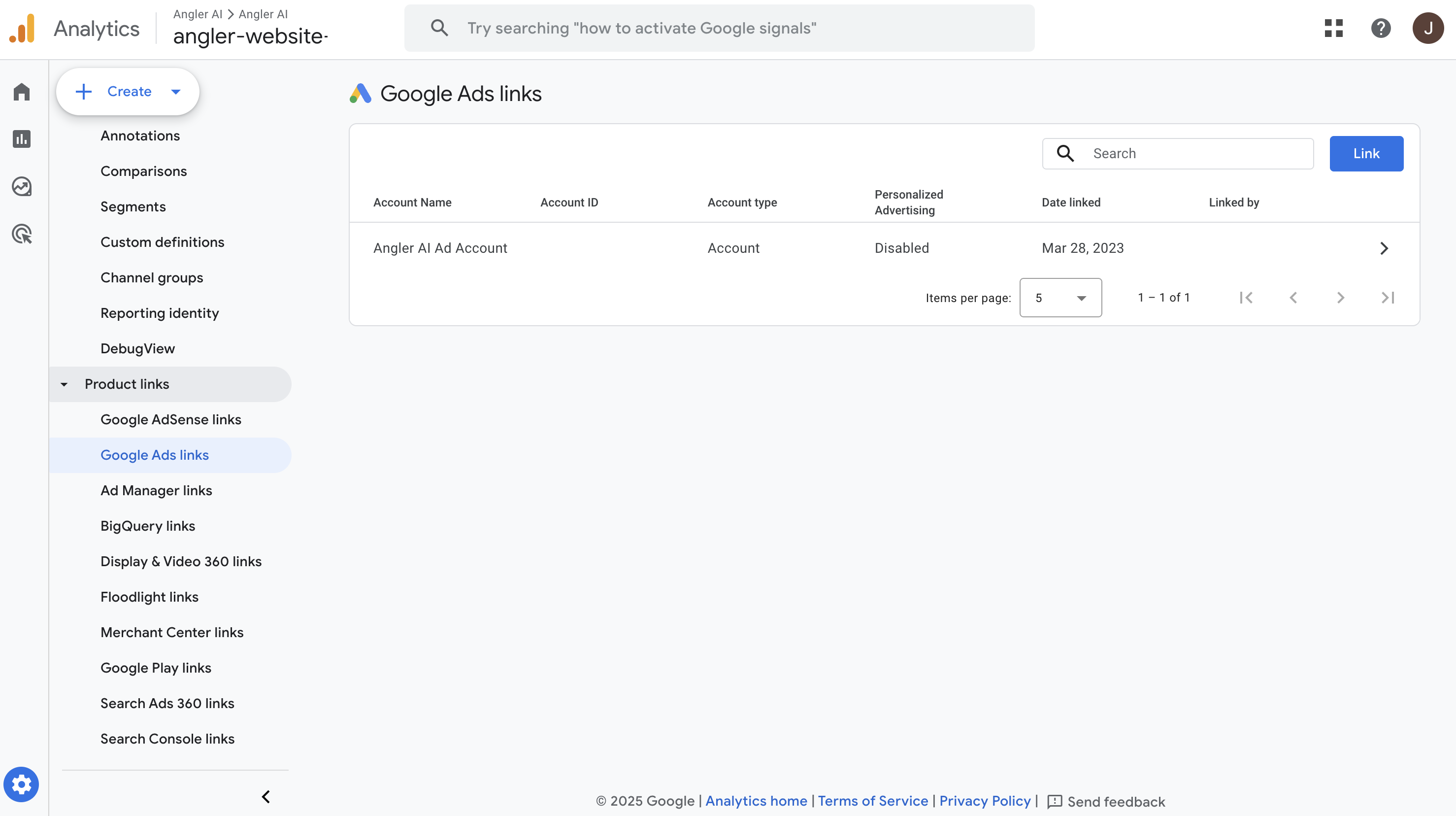Open the Reports bar chart icon
Image resolution: width=1456 pixels, height=816 pixels.
(x=22, y=138)
